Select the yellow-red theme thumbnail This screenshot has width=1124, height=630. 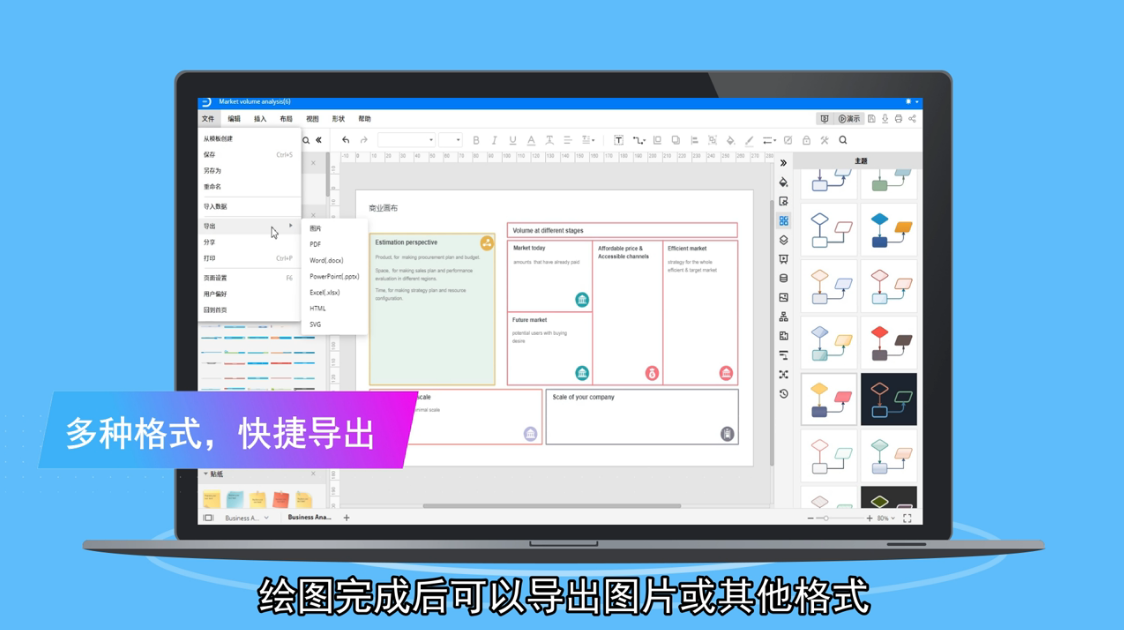pyautogui.click(x=829, y=399)
